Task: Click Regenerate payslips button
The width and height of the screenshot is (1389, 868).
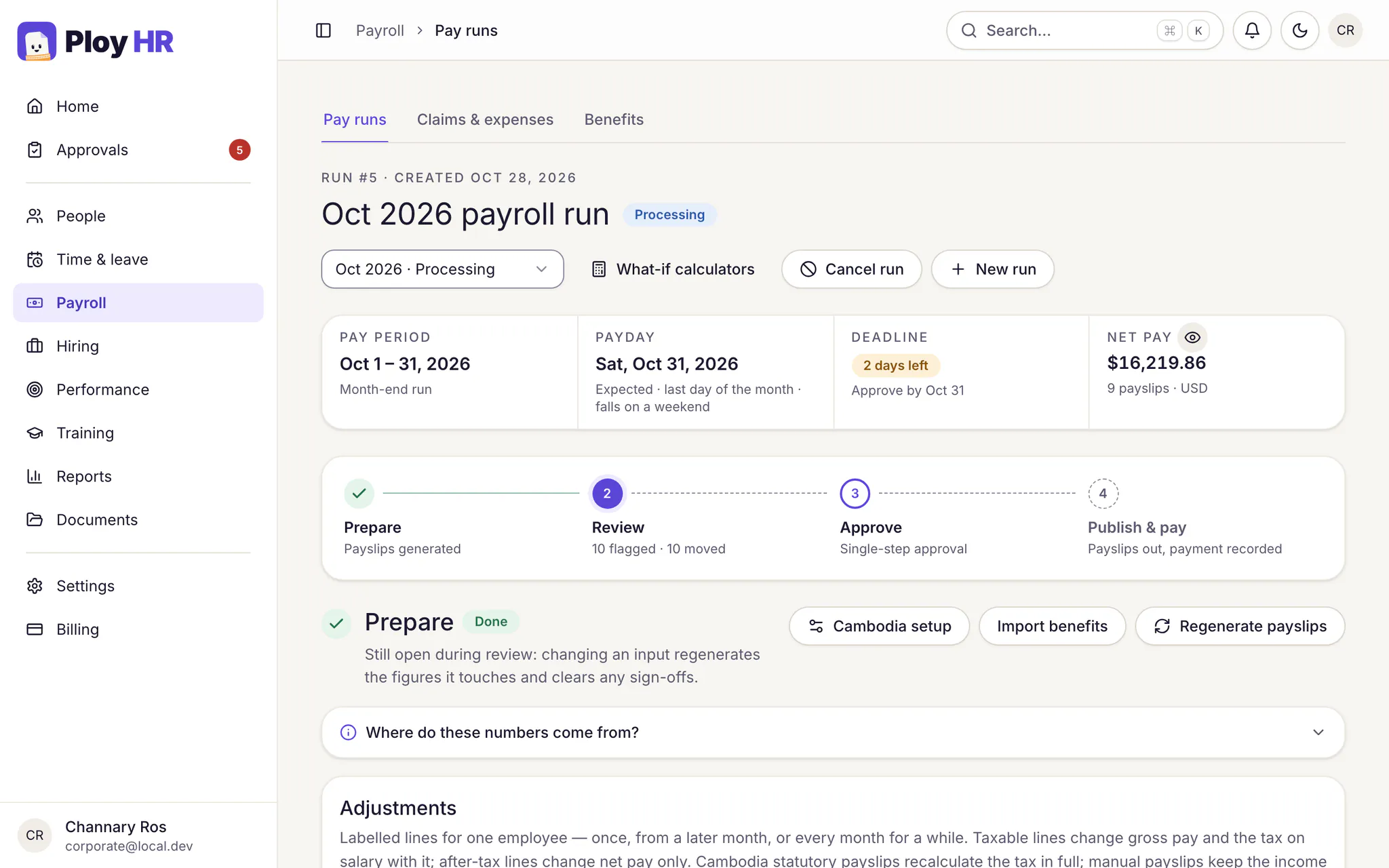Action: 1240,626
